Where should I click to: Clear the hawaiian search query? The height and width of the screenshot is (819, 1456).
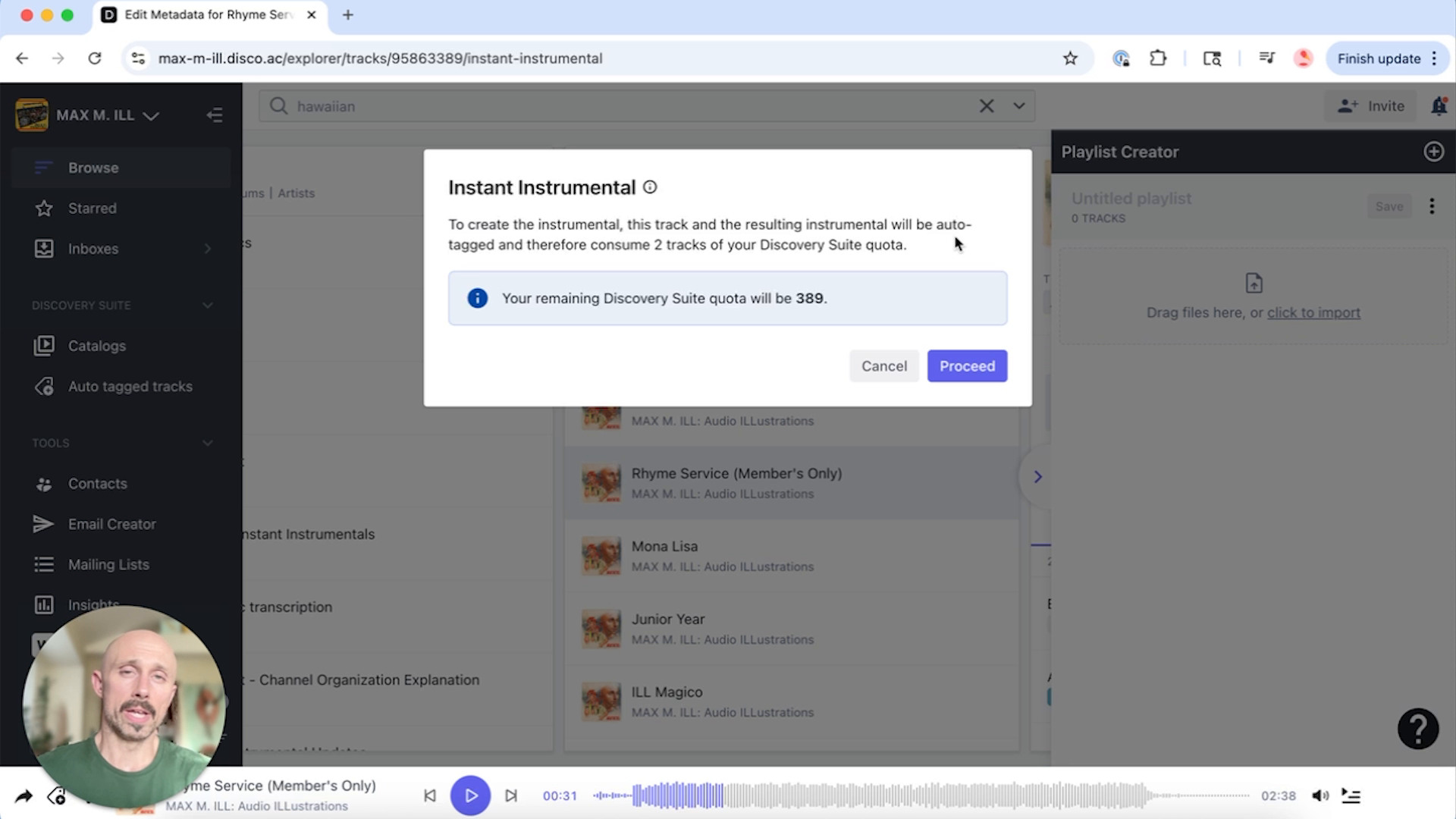[x=986, y=106]
